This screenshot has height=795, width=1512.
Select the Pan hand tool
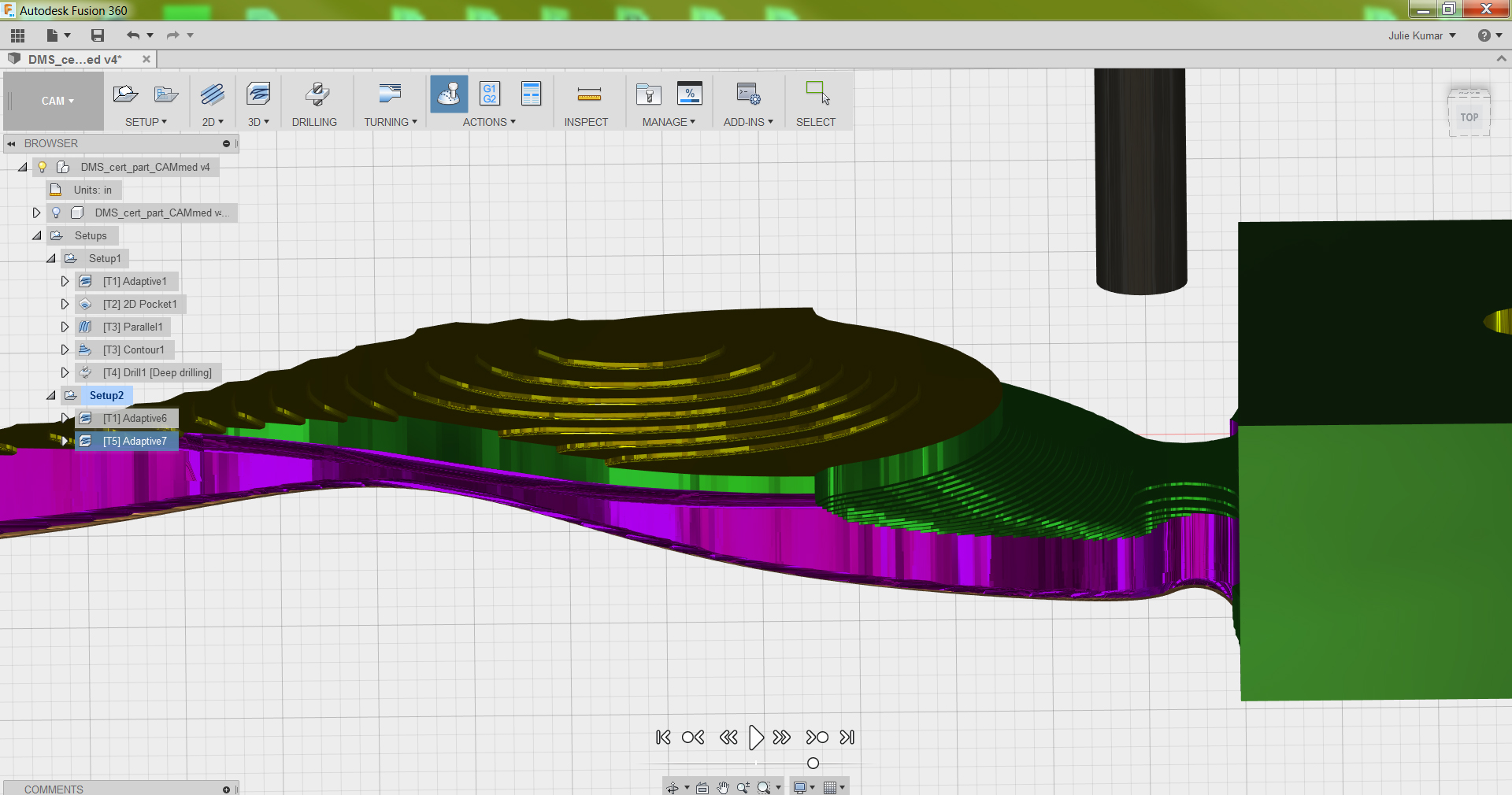coord(723,787)
